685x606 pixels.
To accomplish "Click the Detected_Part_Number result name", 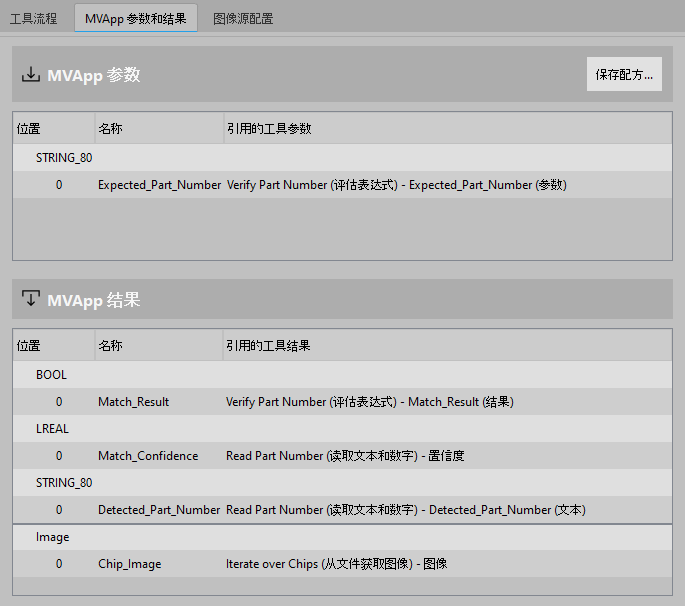I will 158,510.
